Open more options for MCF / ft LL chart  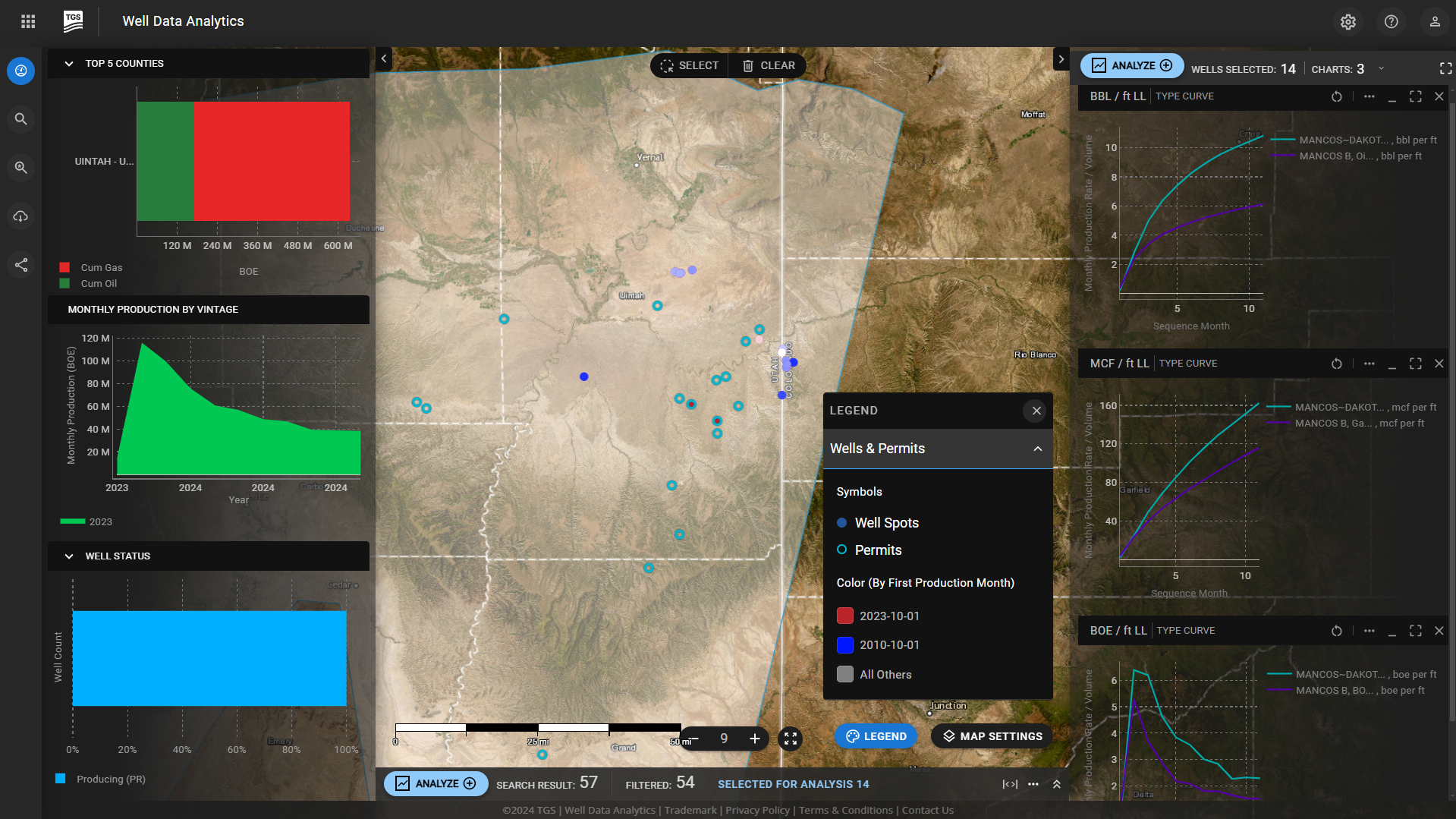(1369, 364)
